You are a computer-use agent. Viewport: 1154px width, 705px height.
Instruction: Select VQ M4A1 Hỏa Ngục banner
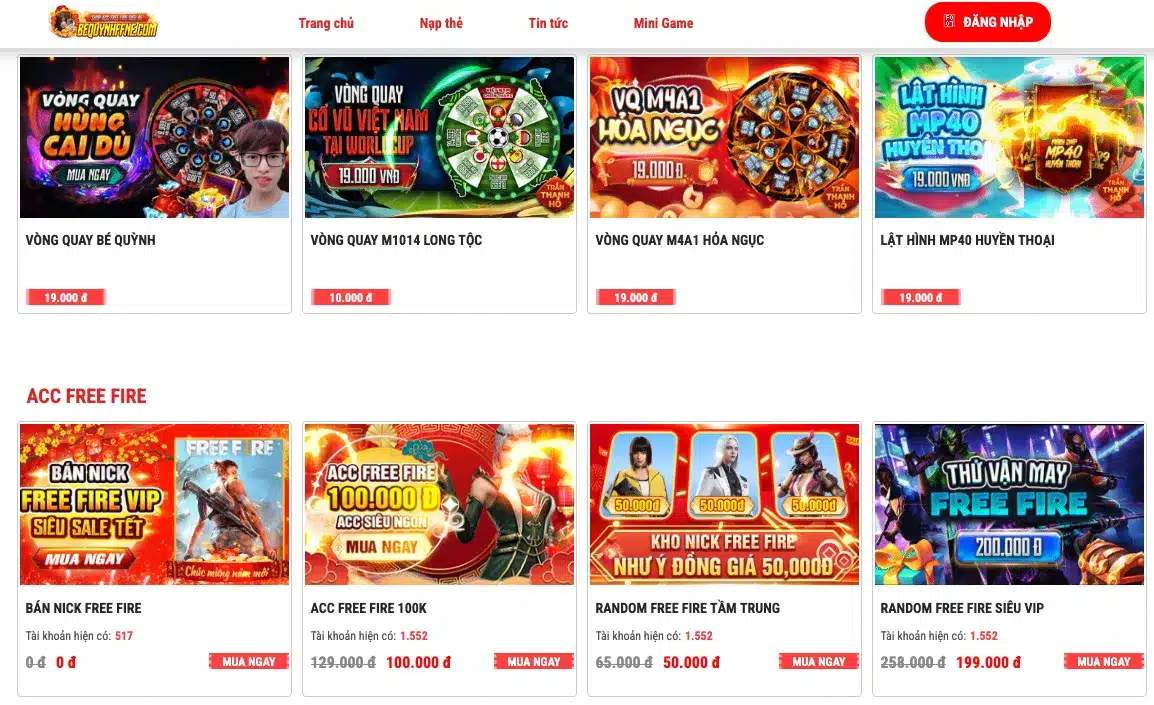click(724, 137)
